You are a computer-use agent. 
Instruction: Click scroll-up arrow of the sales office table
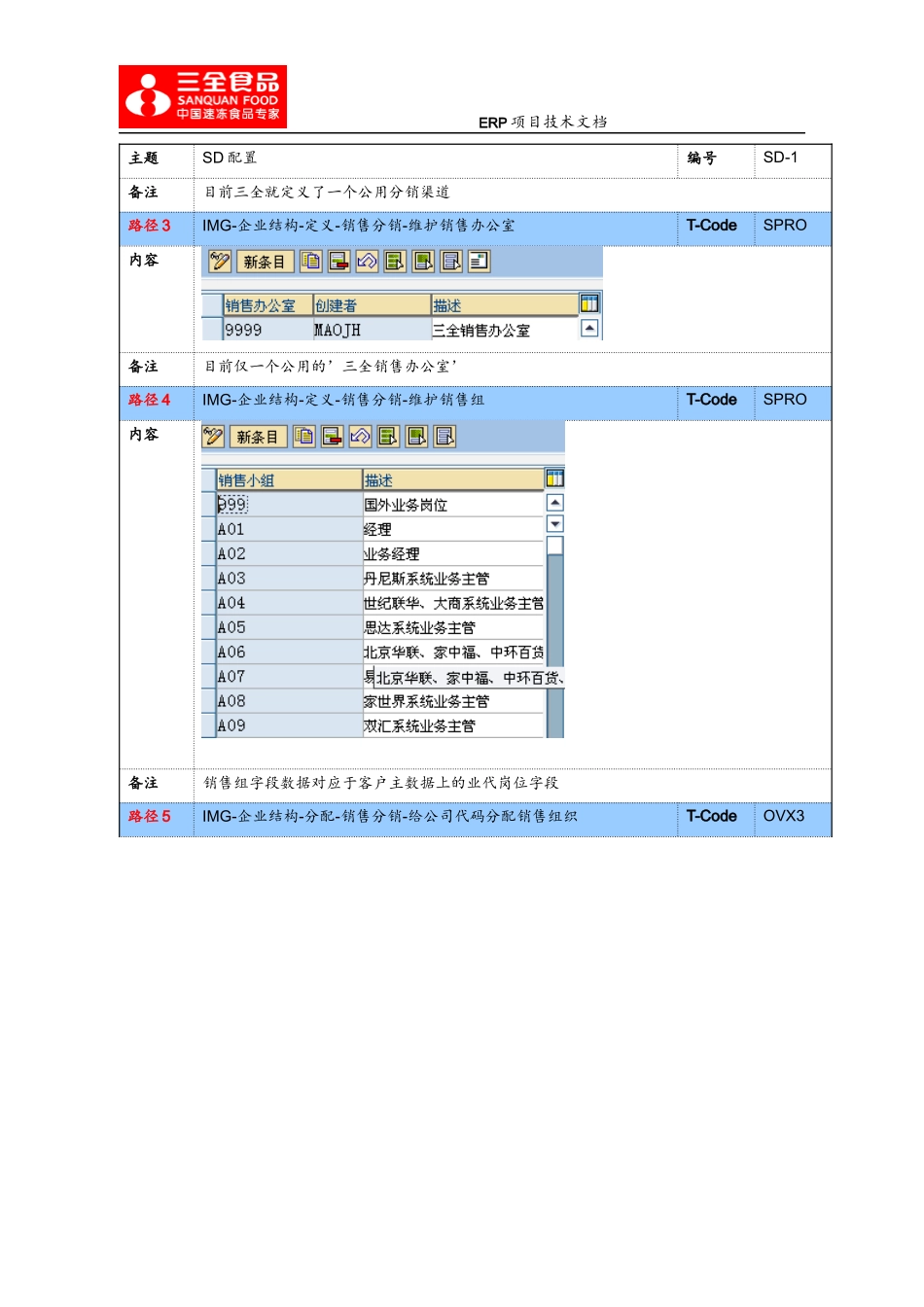589,328
